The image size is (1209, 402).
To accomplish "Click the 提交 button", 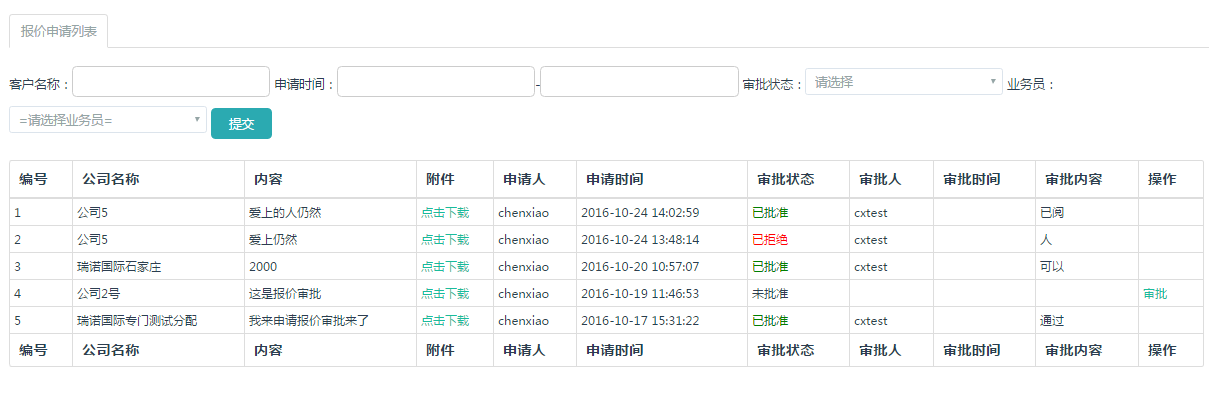I will [241, 124].
